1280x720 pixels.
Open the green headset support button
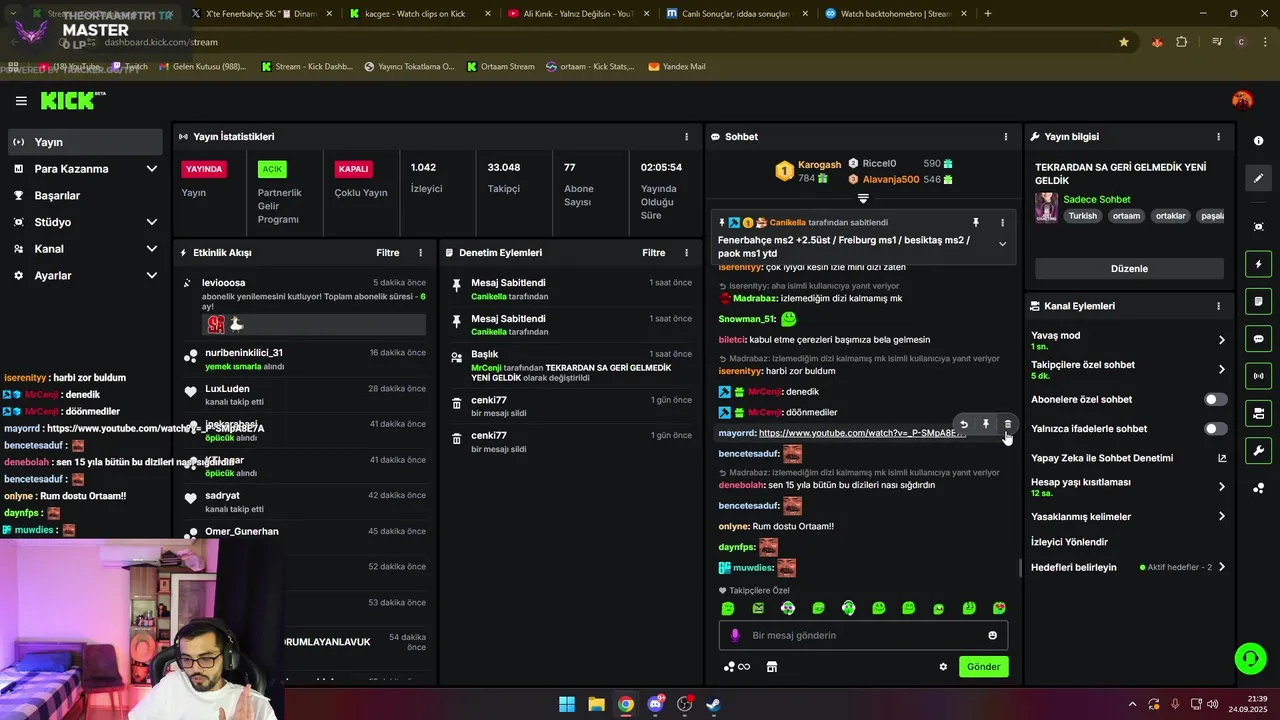1250,658
